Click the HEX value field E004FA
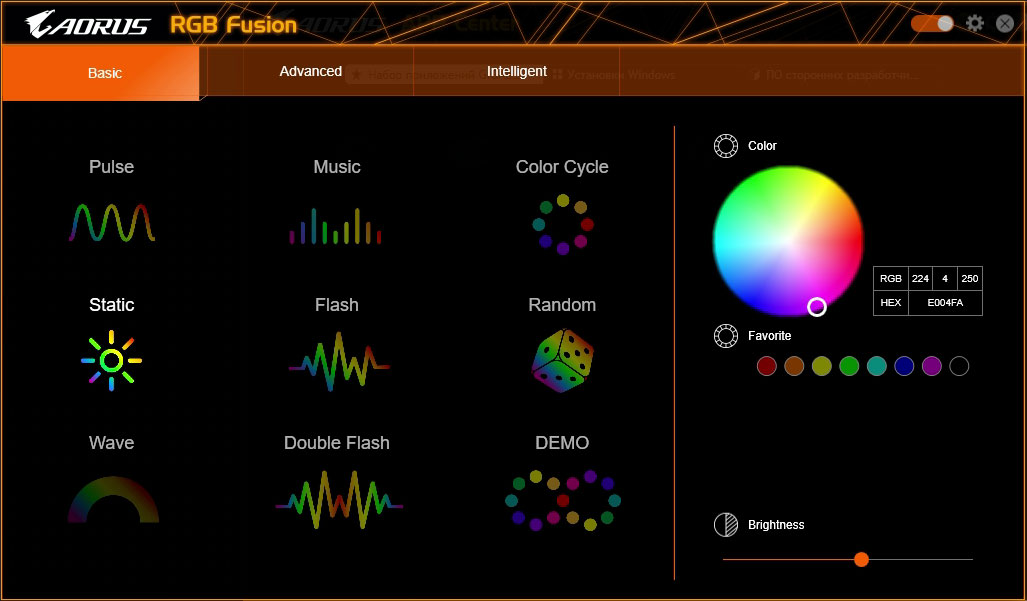This screenshot has height=601, width=1027. point(945,302)
